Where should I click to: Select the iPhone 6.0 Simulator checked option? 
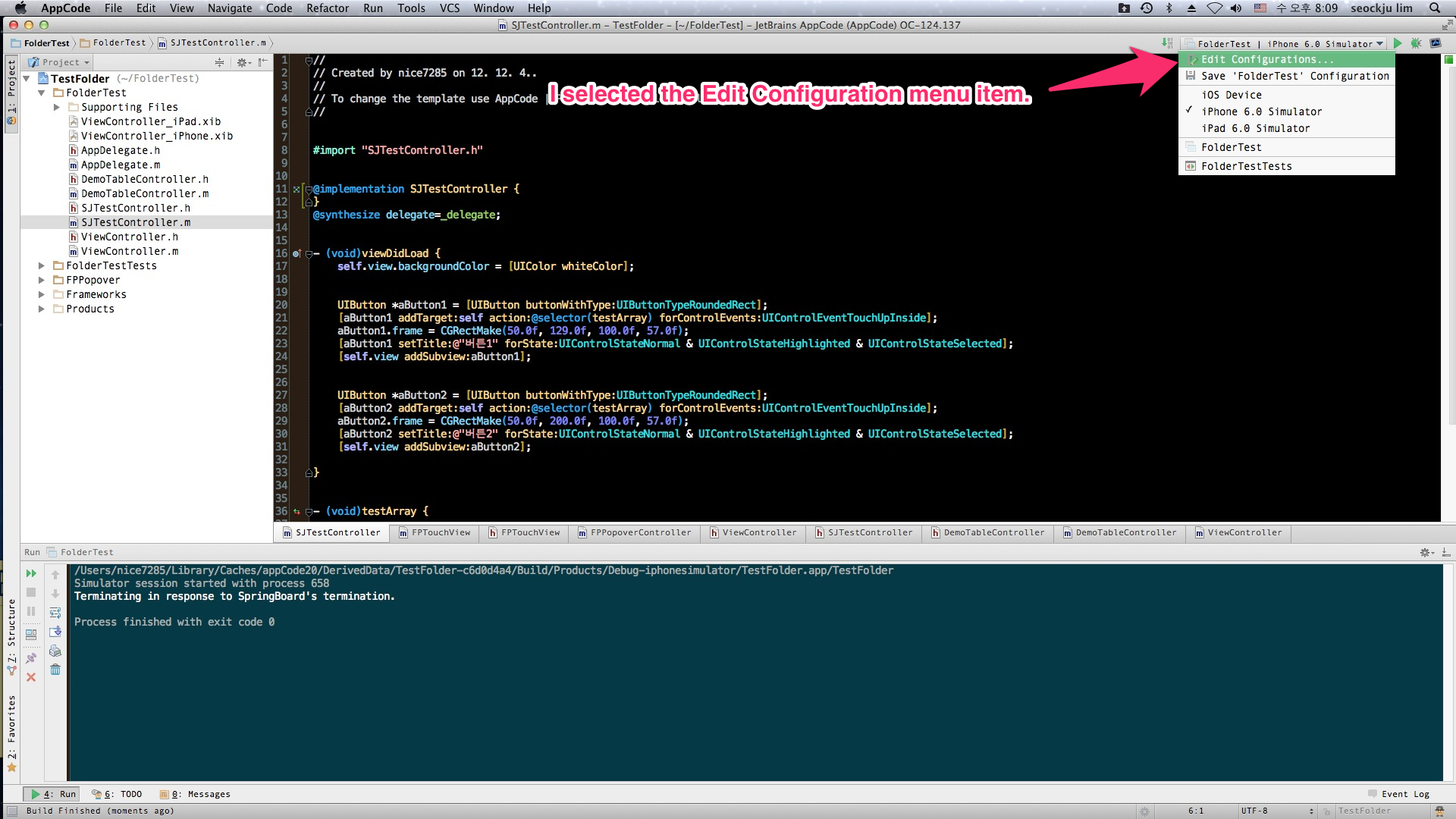1287,111
